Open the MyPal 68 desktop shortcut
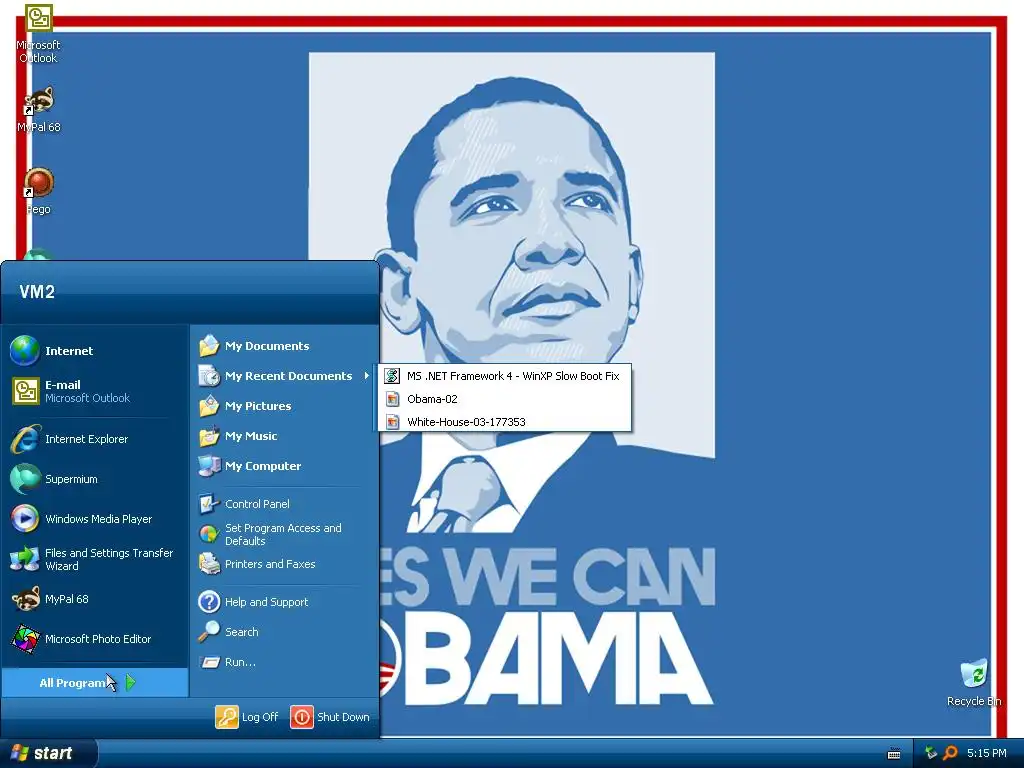This screenshot has height=768, width=1024. coord(39,109)
